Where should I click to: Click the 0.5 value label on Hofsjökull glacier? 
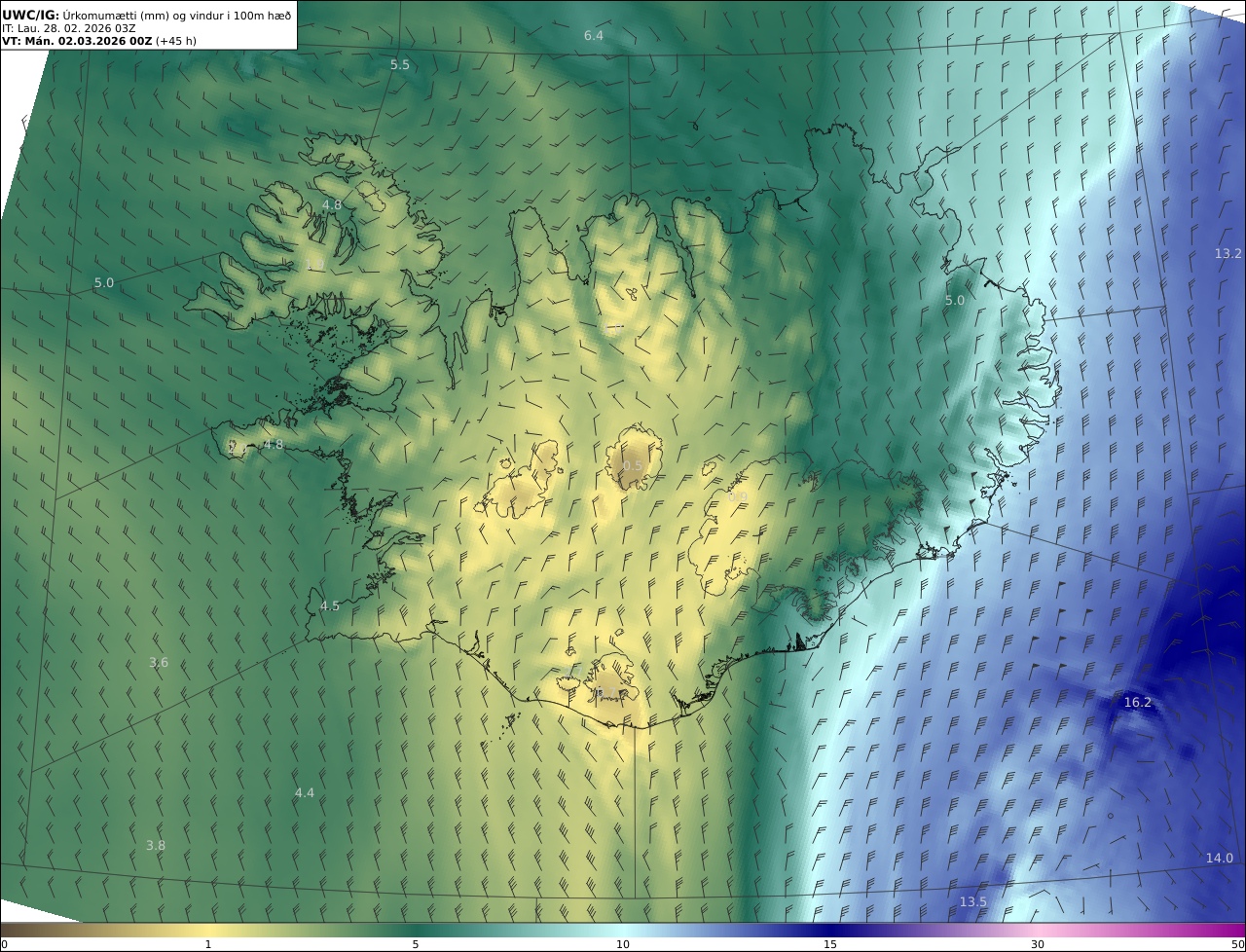tap(633, 466)
